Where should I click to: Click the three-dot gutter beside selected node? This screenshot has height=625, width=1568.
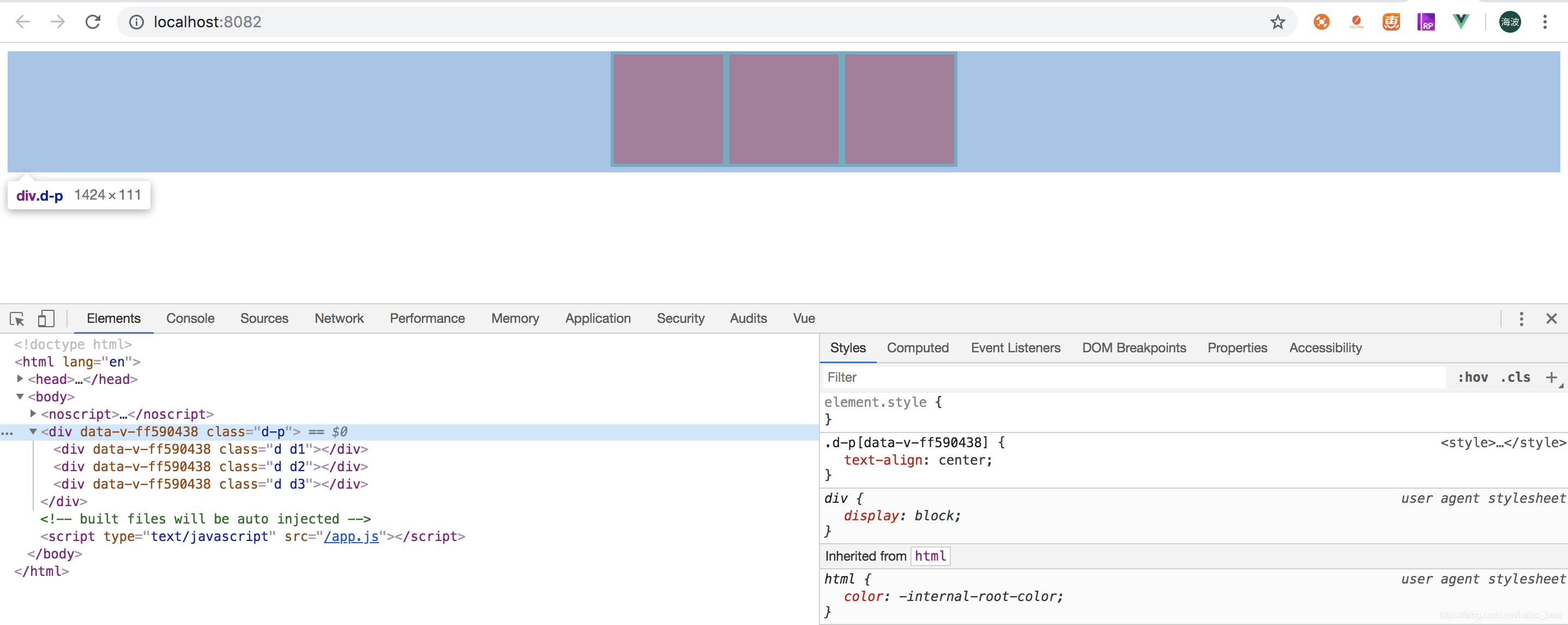[7, 433]
